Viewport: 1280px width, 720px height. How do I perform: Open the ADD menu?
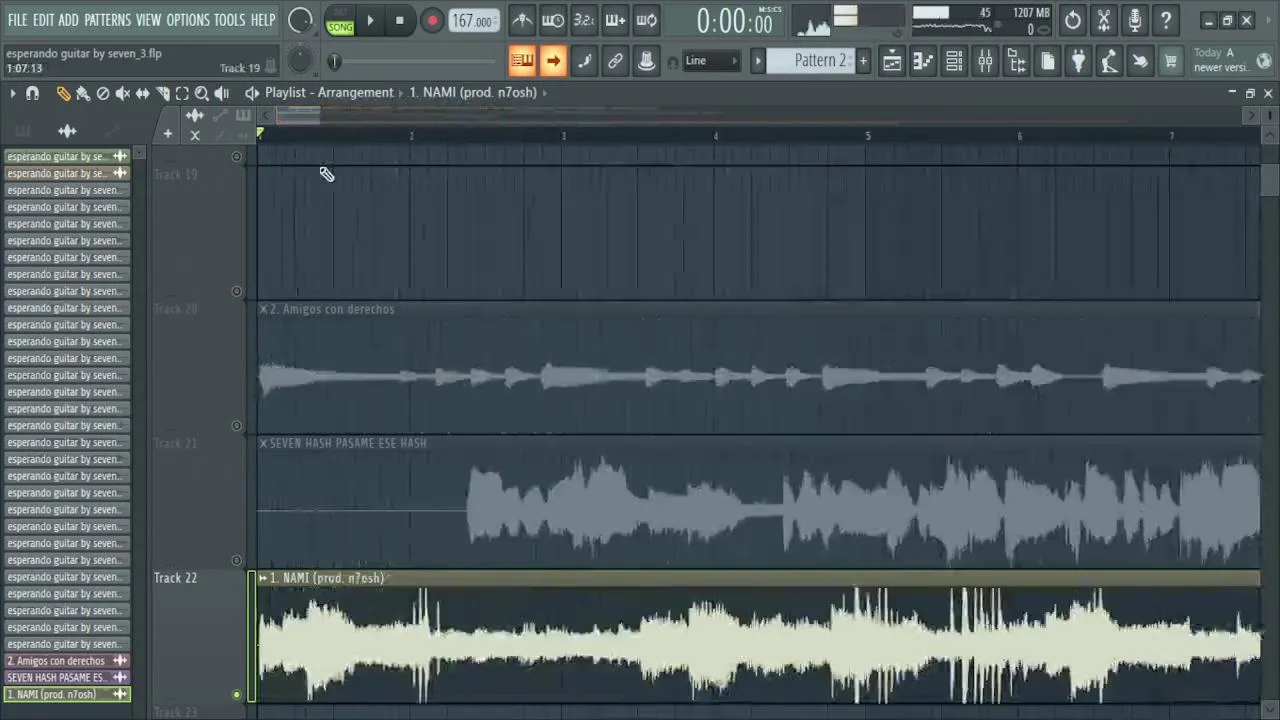(x=68, y=20)
